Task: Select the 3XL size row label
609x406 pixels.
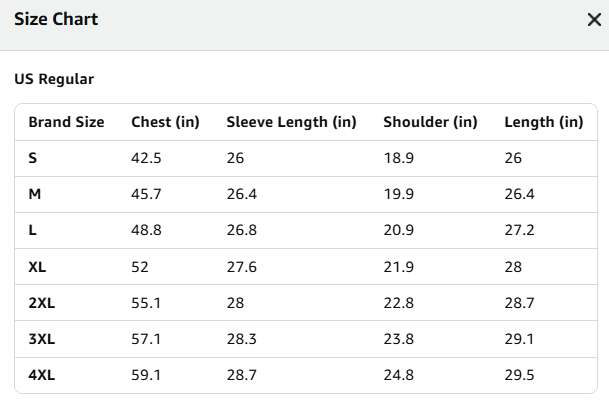Action: click(42, 339)
